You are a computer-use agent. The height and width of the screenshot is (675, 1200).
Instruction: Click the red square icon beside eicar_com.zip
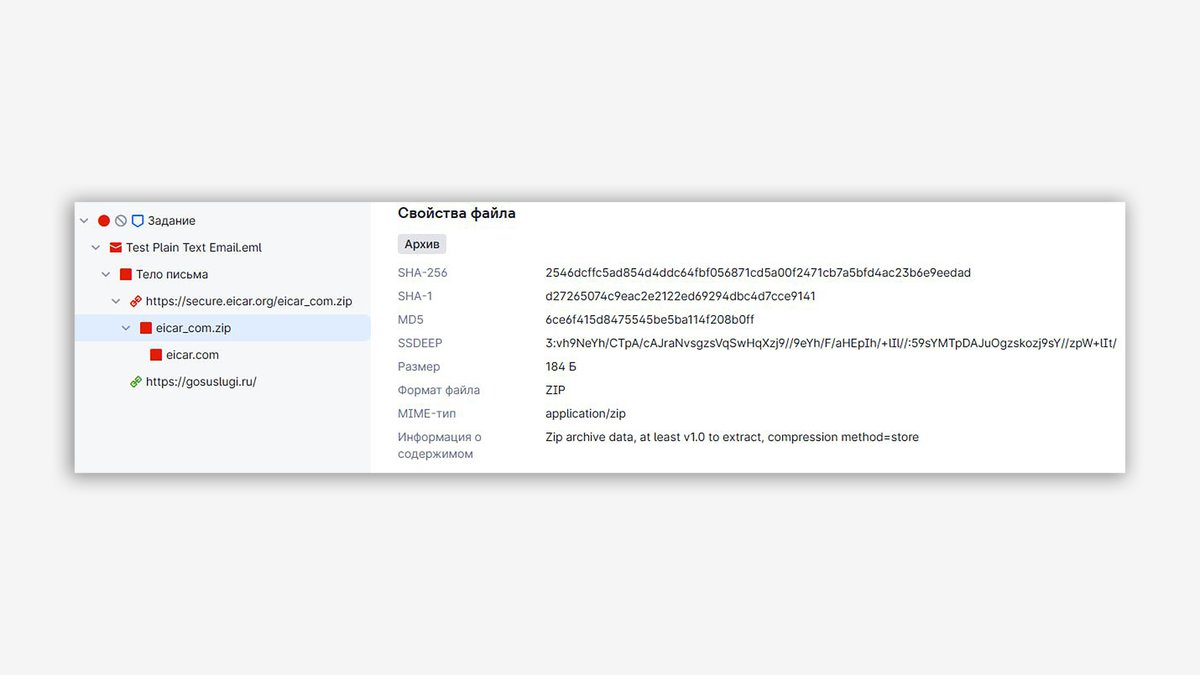tap(146, 328)
